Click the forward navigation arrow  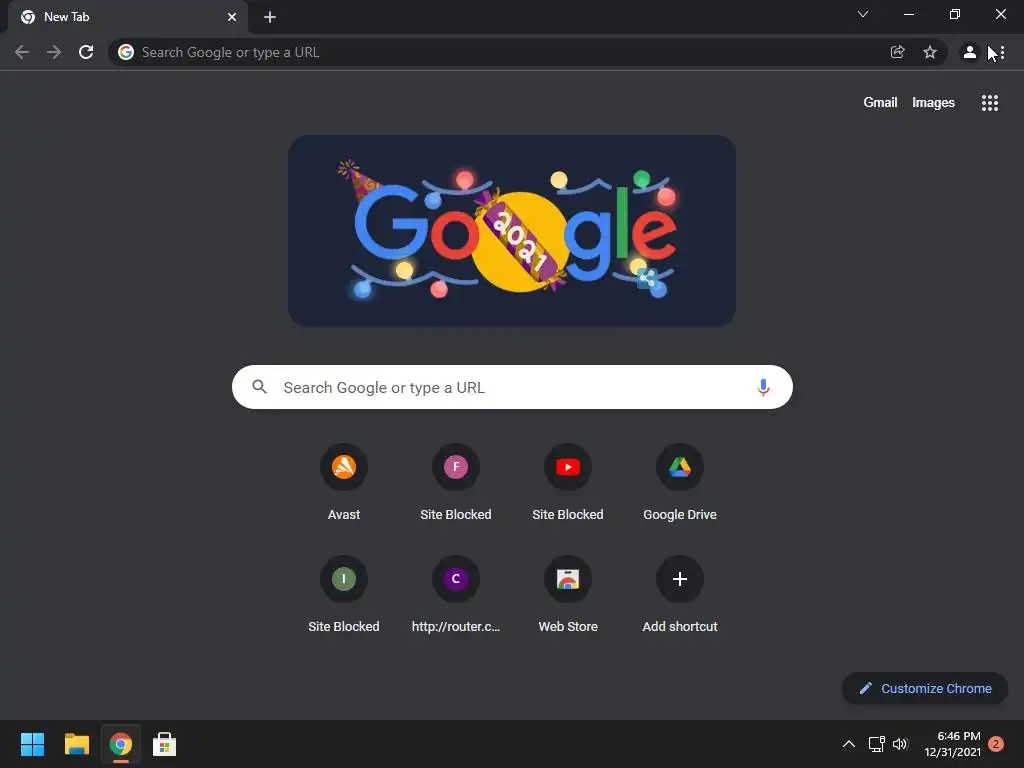54,52
